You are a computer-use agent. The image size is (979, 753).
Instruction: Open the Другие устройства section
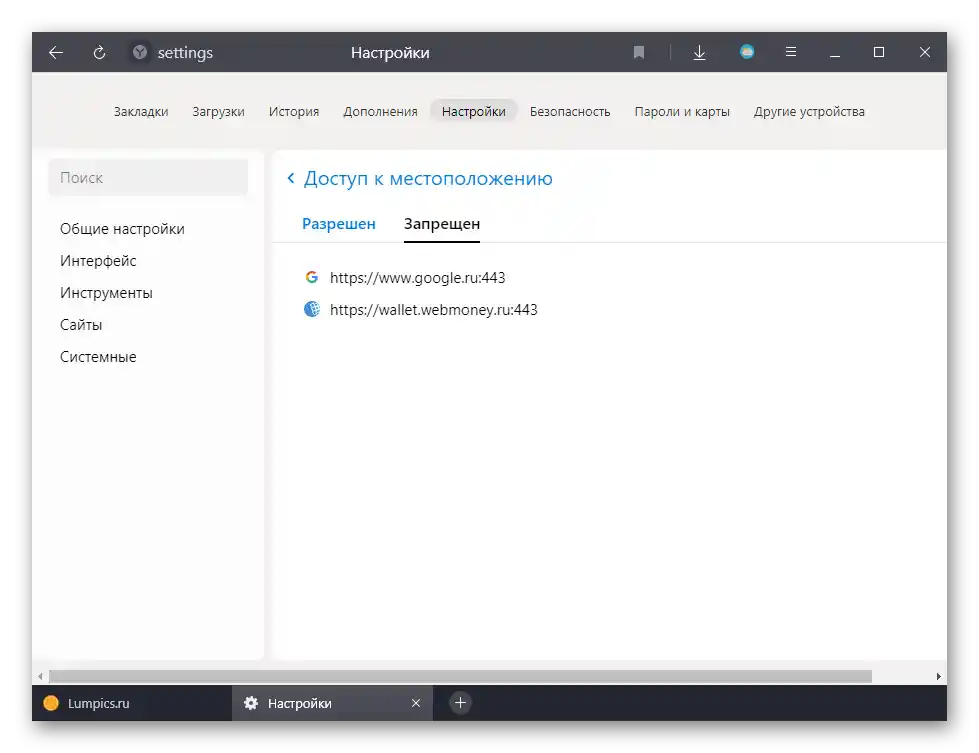(809, 112)
